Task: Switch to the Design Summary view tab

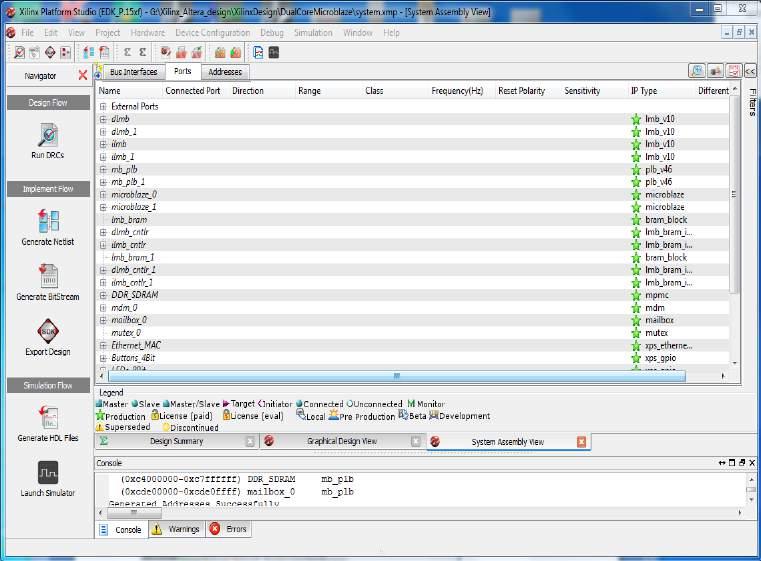Action: [x=177, y=441]
